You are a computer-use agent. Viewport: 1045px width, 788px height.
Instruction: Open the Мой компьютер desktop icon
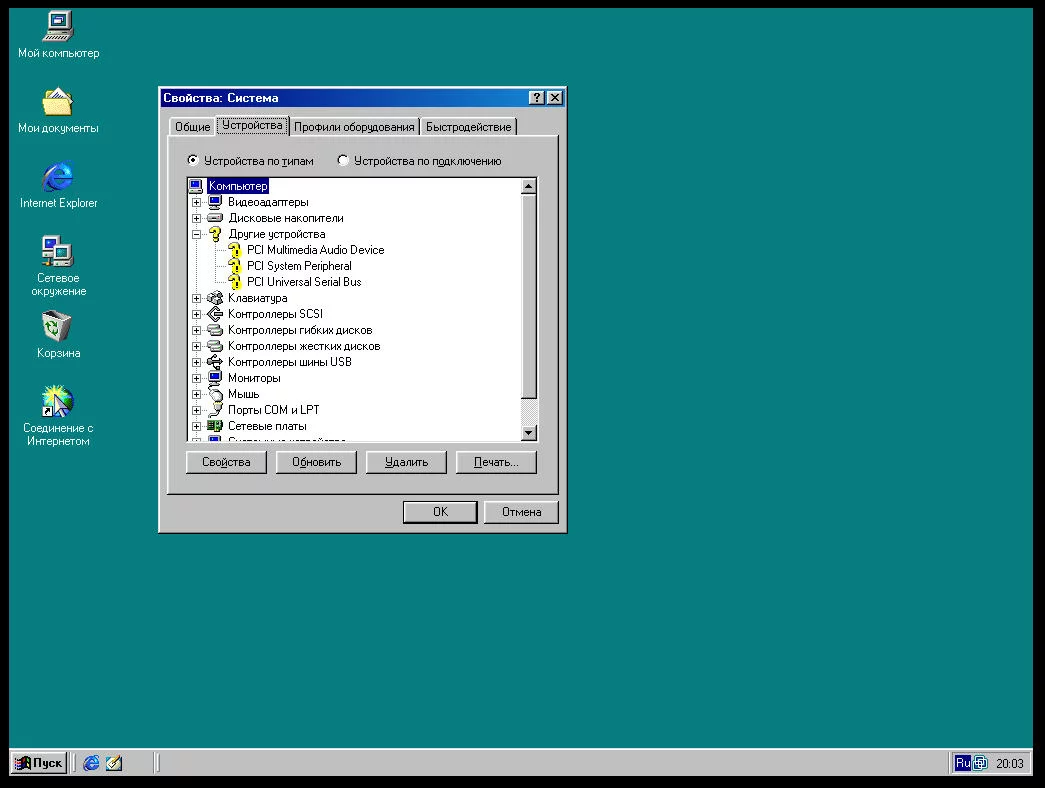point(58,27)
